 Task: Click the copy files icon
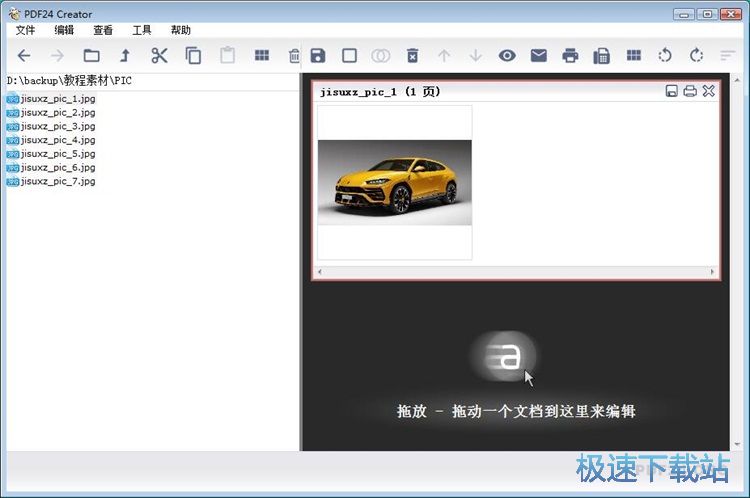tap(193, 56)
